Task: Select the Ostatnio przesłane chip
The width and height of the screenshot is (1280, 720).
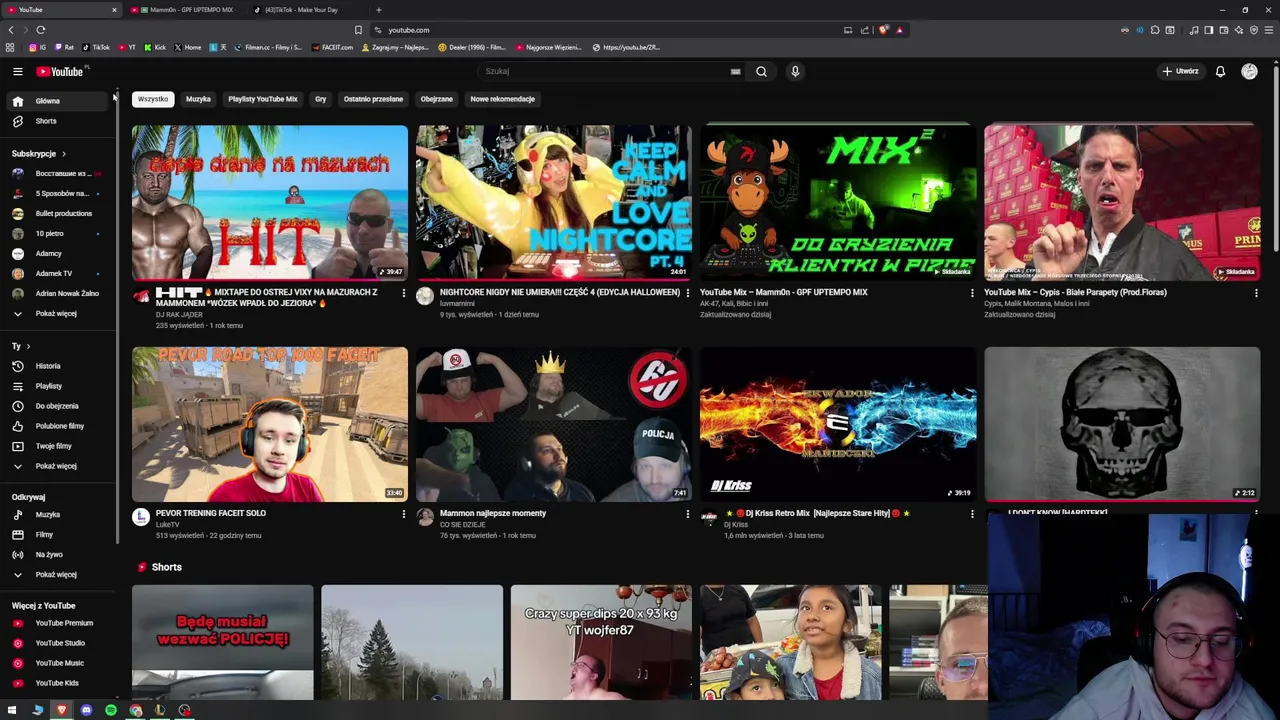Action: click(x=373, y=99)
